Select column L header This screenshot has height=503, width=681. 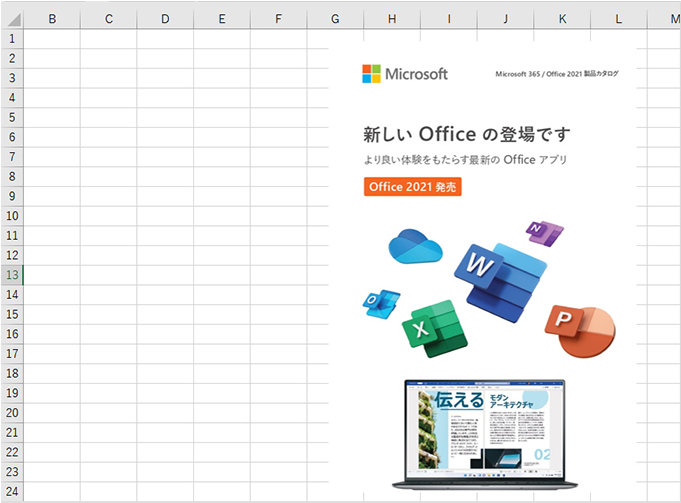tap(619, 19)
